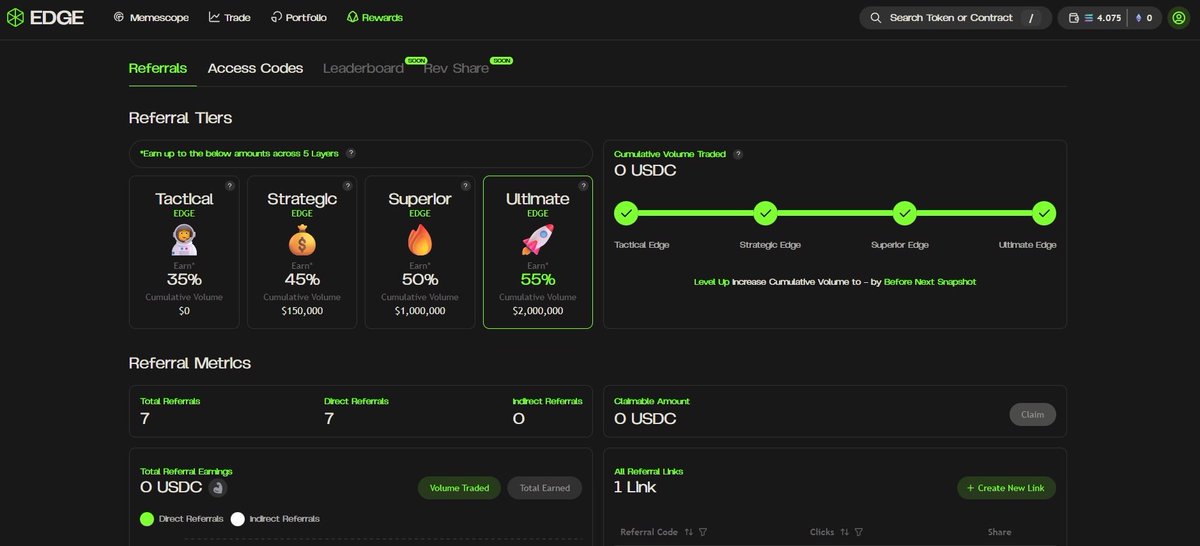1200x546 pixels.
Task: Click the magnifier icon in search bar
Action: coord(876,18)
